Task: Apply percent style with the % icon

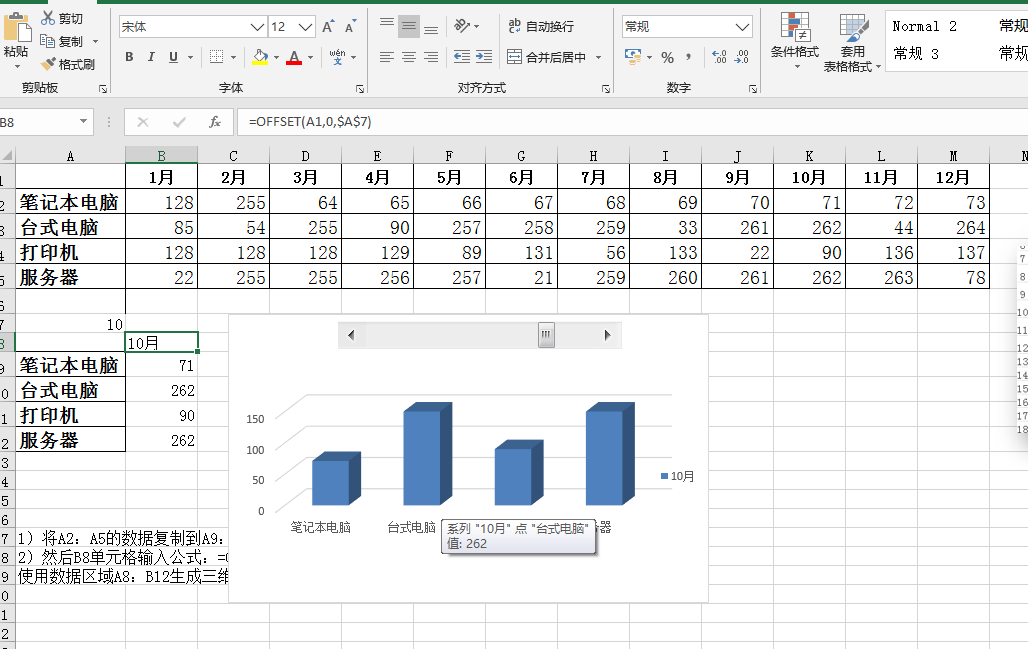Action: 667,58
